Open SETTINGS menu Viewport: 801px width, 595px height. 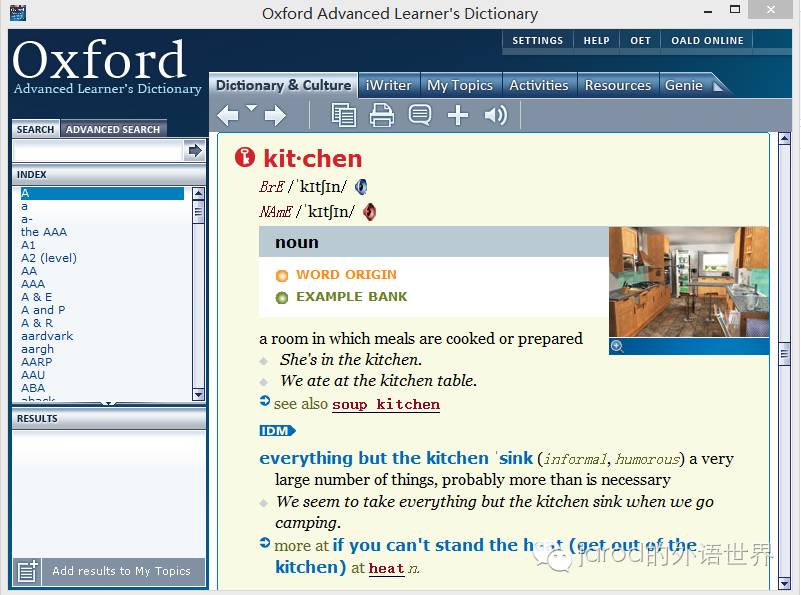tap(537, 41)
